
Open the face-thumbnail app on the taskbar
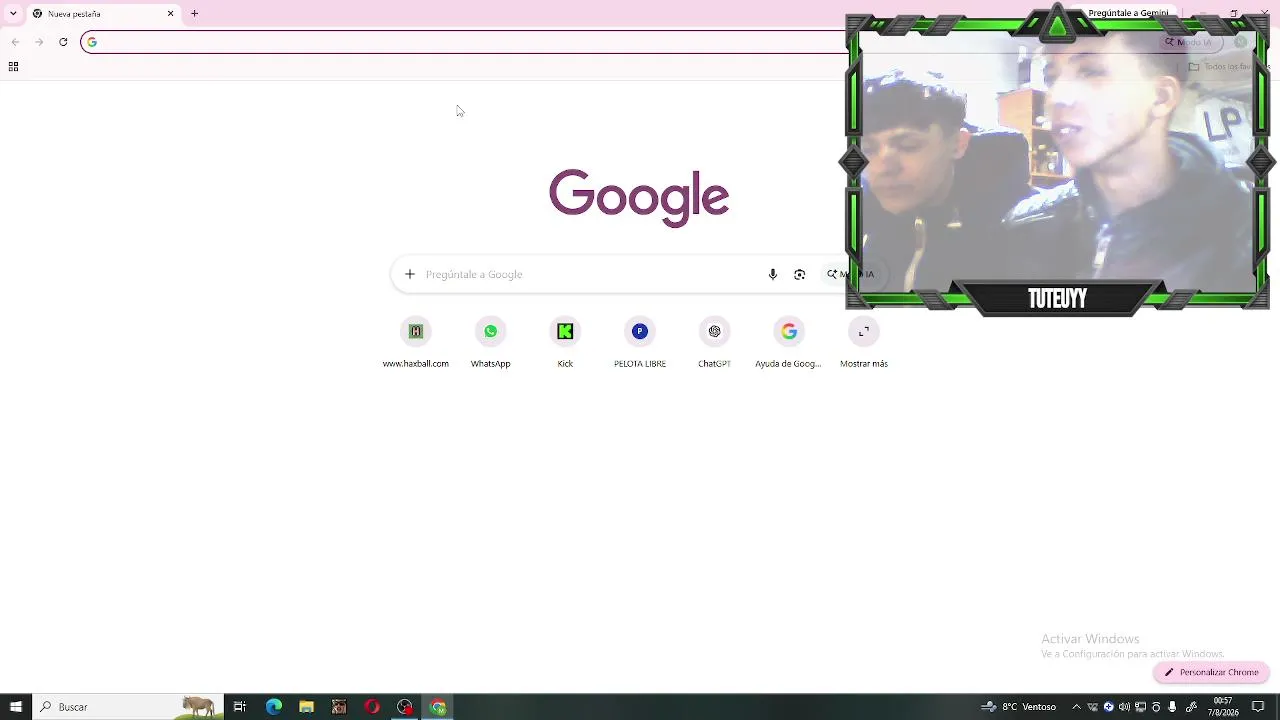click(x=339, y=707)
